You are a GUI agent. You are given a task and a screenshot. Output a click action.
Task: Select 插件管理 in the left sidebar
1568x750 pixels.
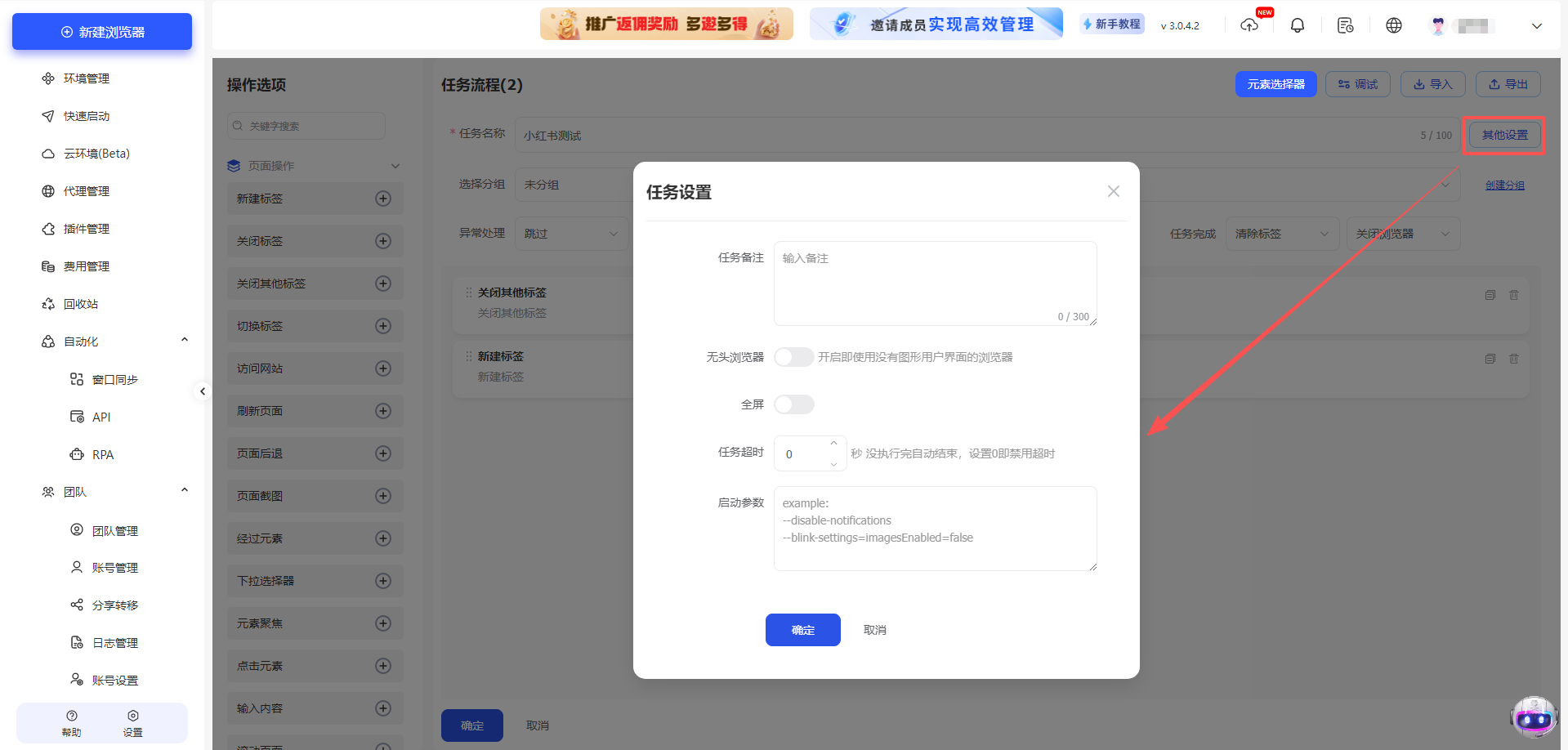[x=86, y=228]
